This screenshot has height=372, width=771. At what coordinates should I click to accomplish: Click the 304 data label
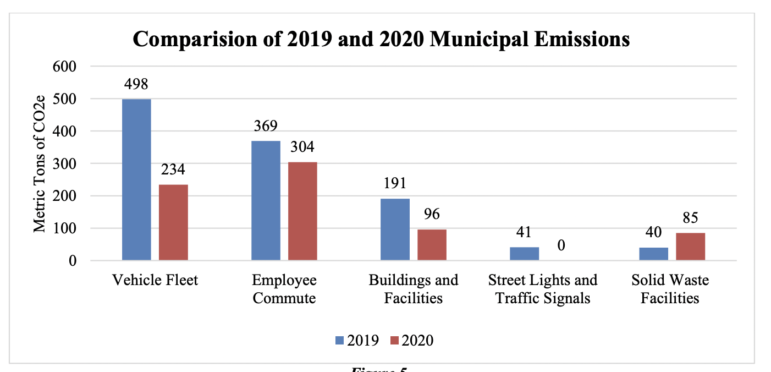(x=302, y=148)
